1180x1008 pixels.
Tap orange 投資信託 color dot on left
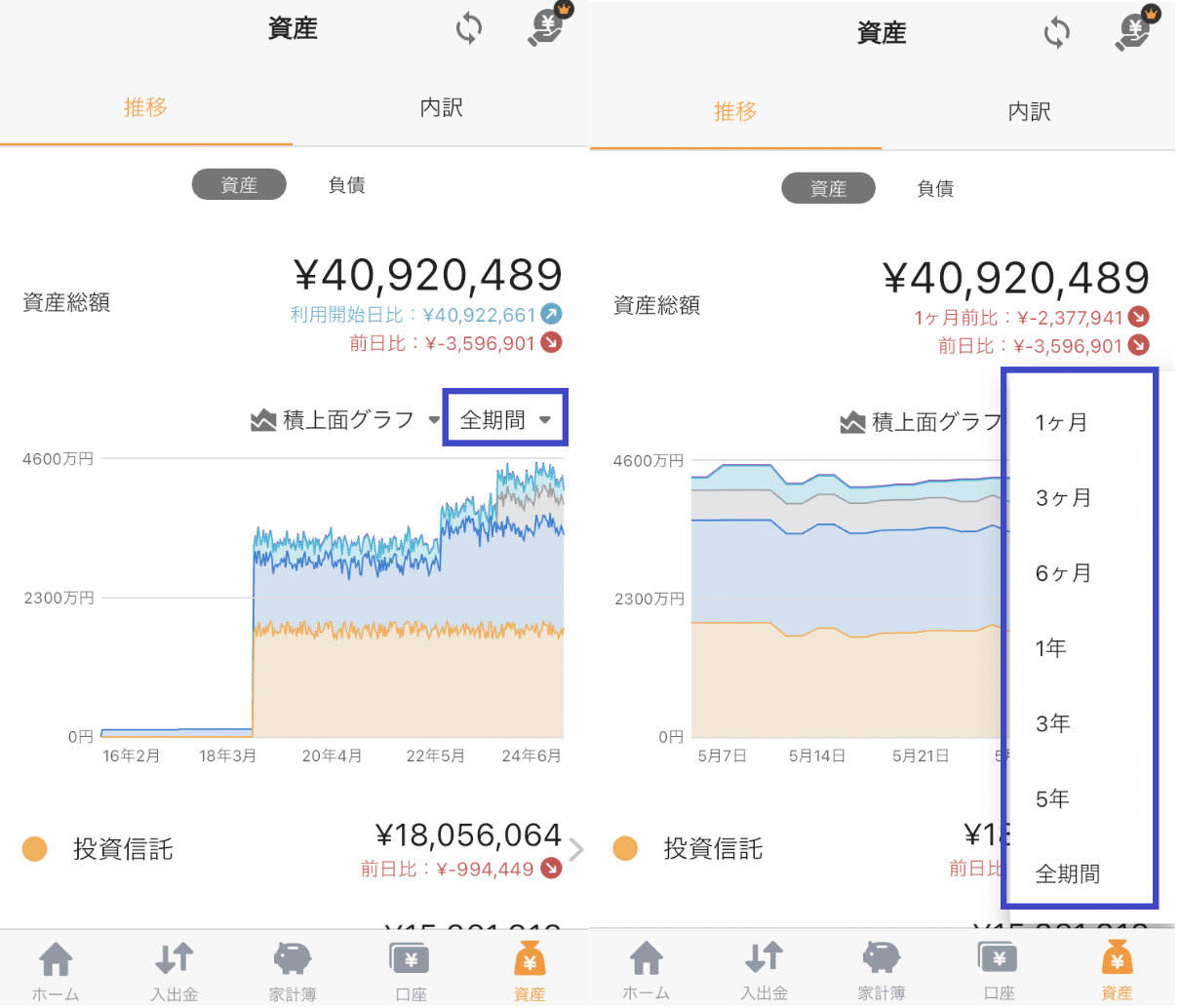(x=35, y=849)
